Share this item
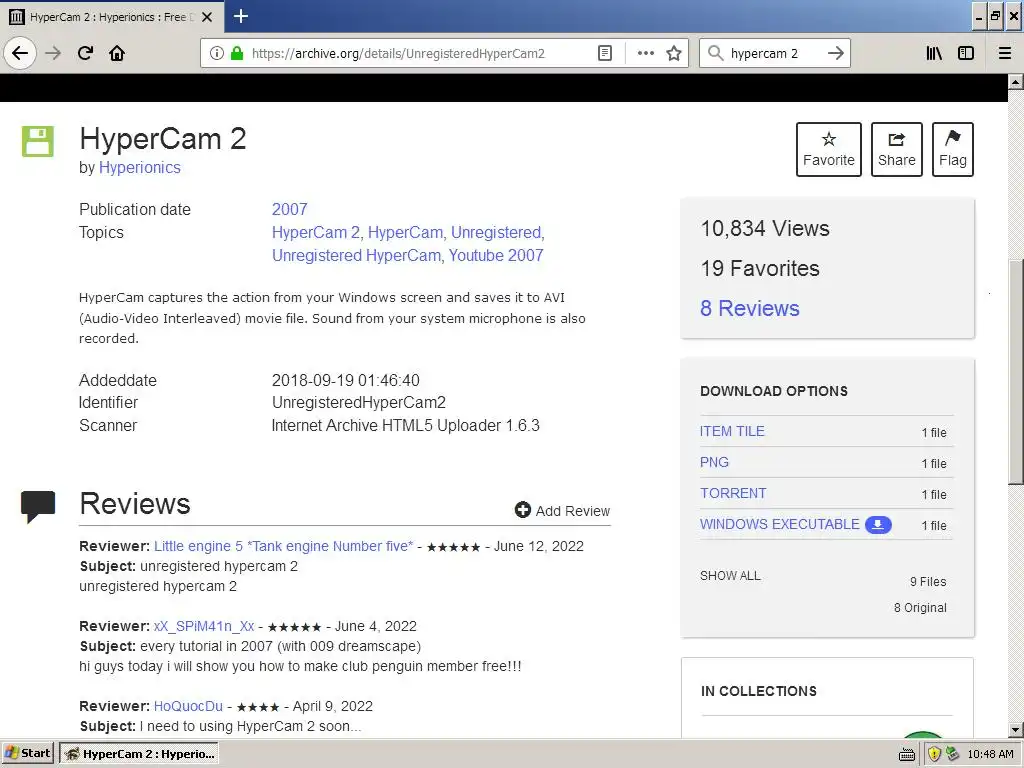 tap(897, 150)
